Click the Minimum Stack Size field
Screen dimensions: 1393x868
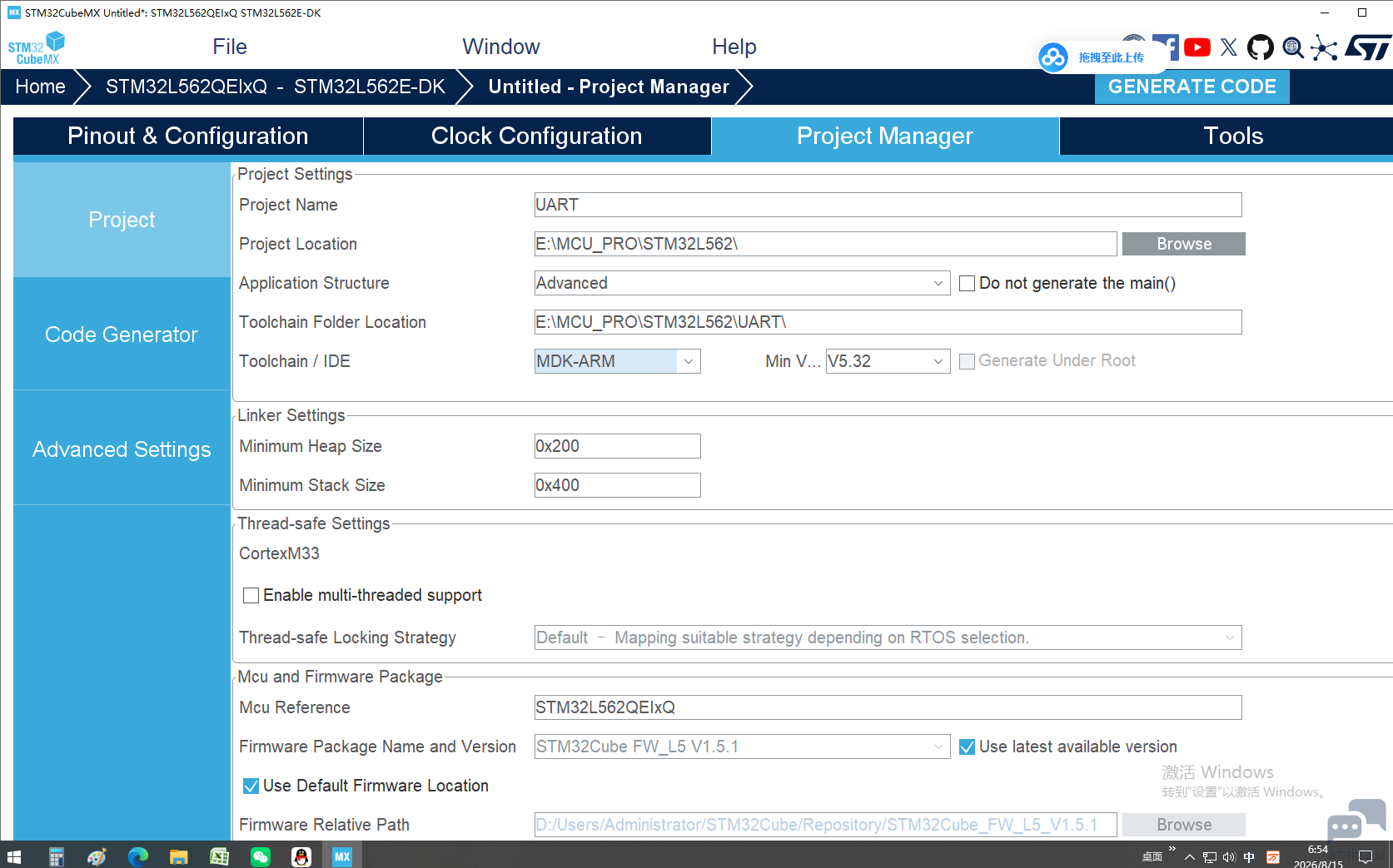617,485
